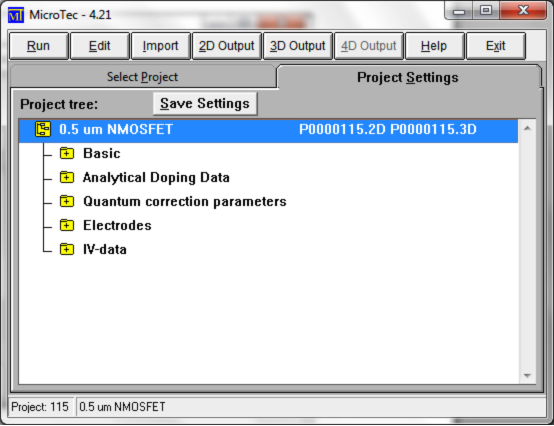
Task: Open the Project Settings tab
Action: coord(408,77)
